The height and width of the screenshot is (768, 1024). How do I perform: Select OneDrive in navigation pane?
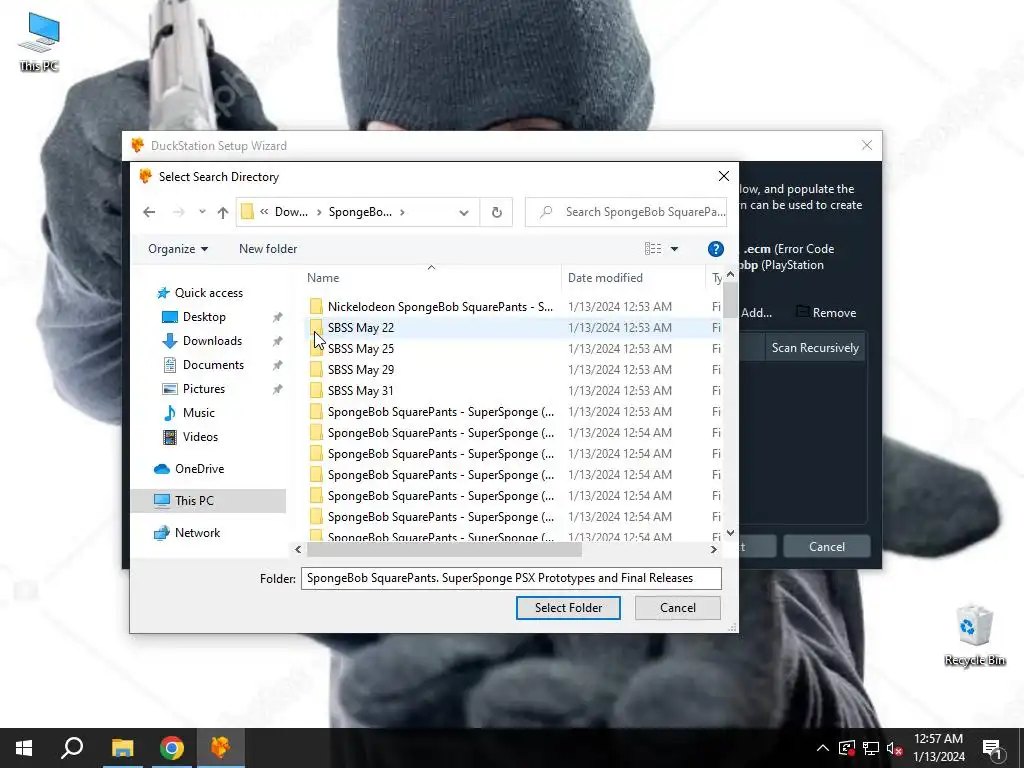point(199,469)
